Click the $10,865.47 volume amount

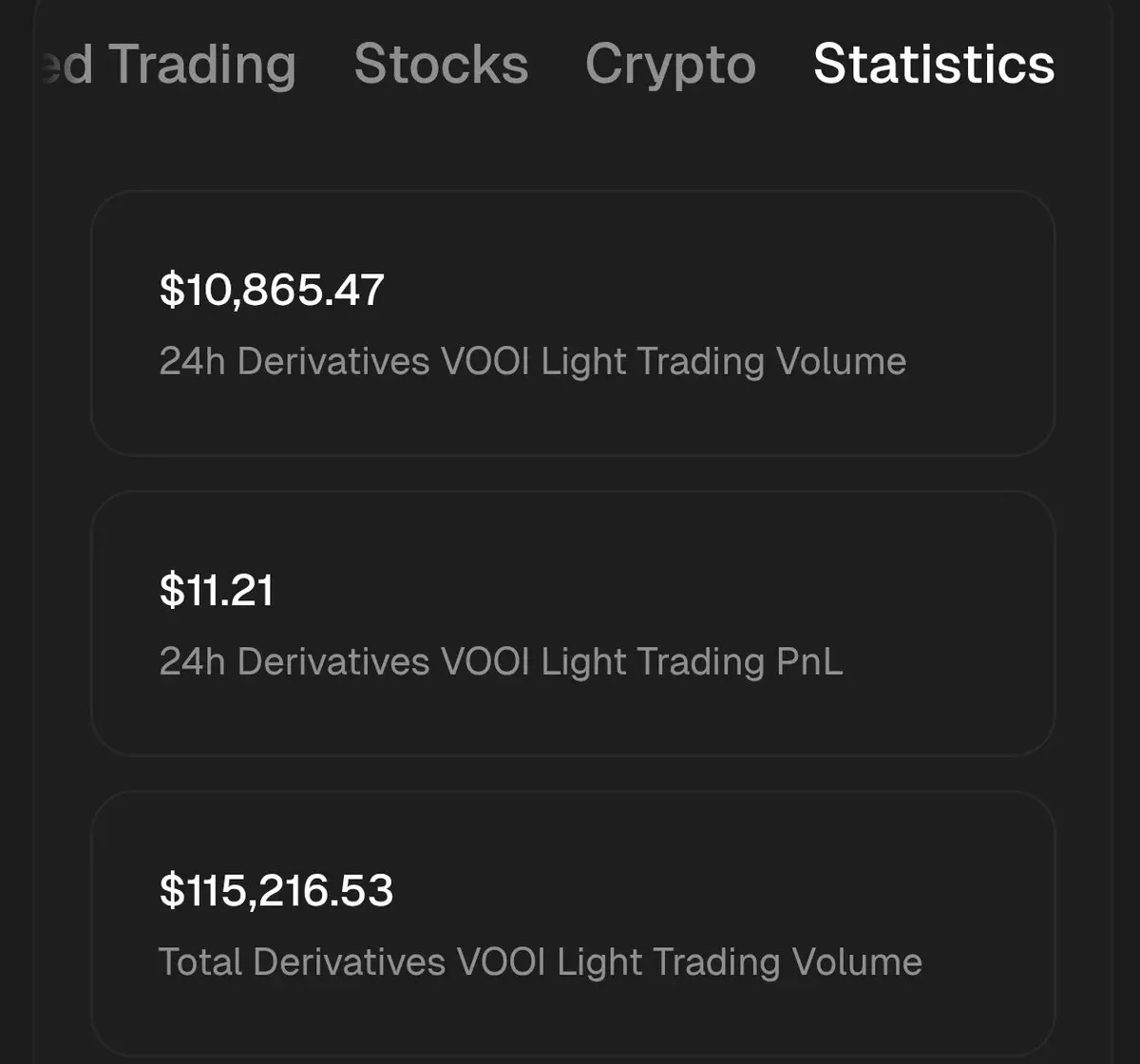(272, 290)
